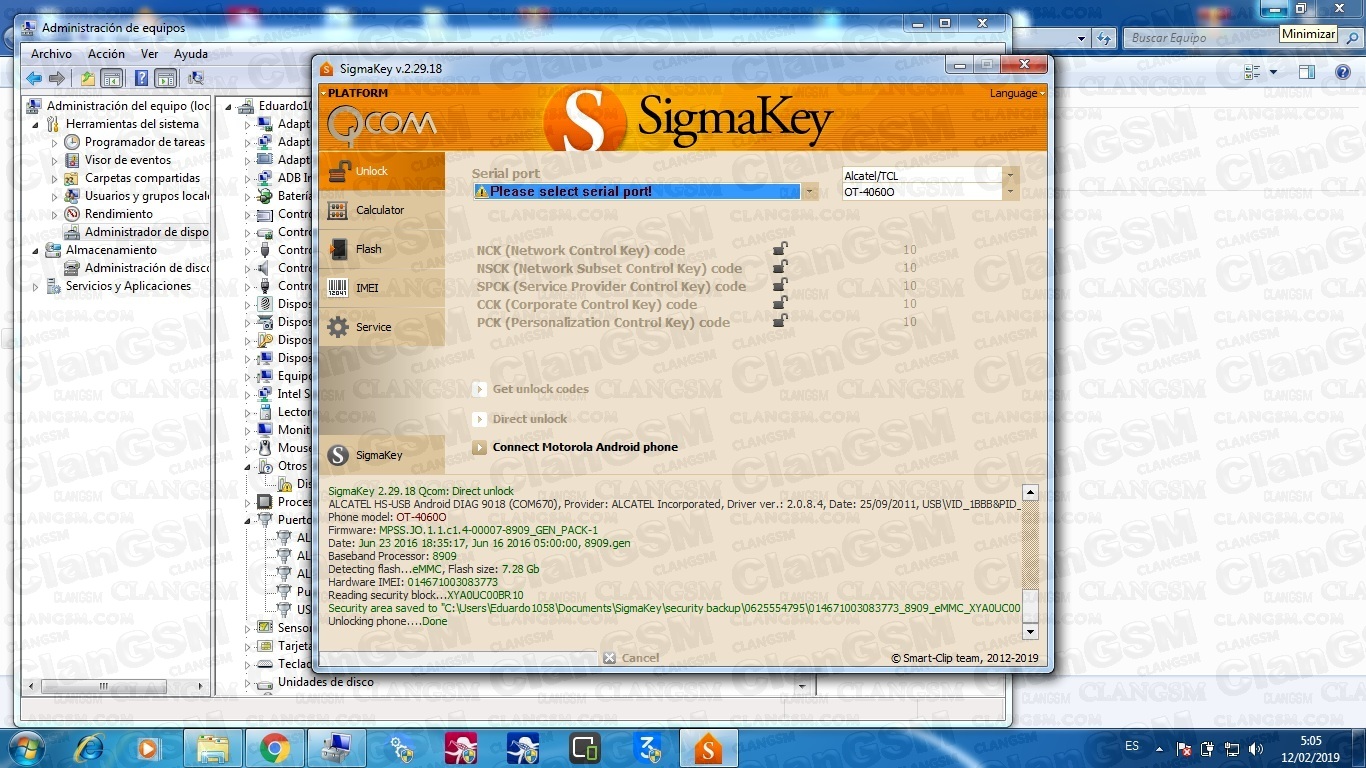1366x768 pixels.
Task: Open the Calculator tab in SigmaKey
Action: click(x=381, y=210)
